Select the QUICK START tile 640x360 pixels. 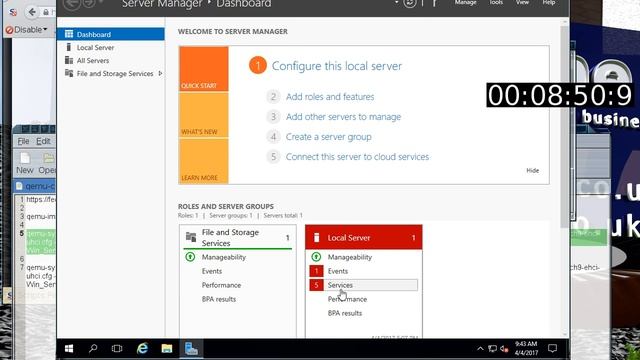tap(204, 69)
